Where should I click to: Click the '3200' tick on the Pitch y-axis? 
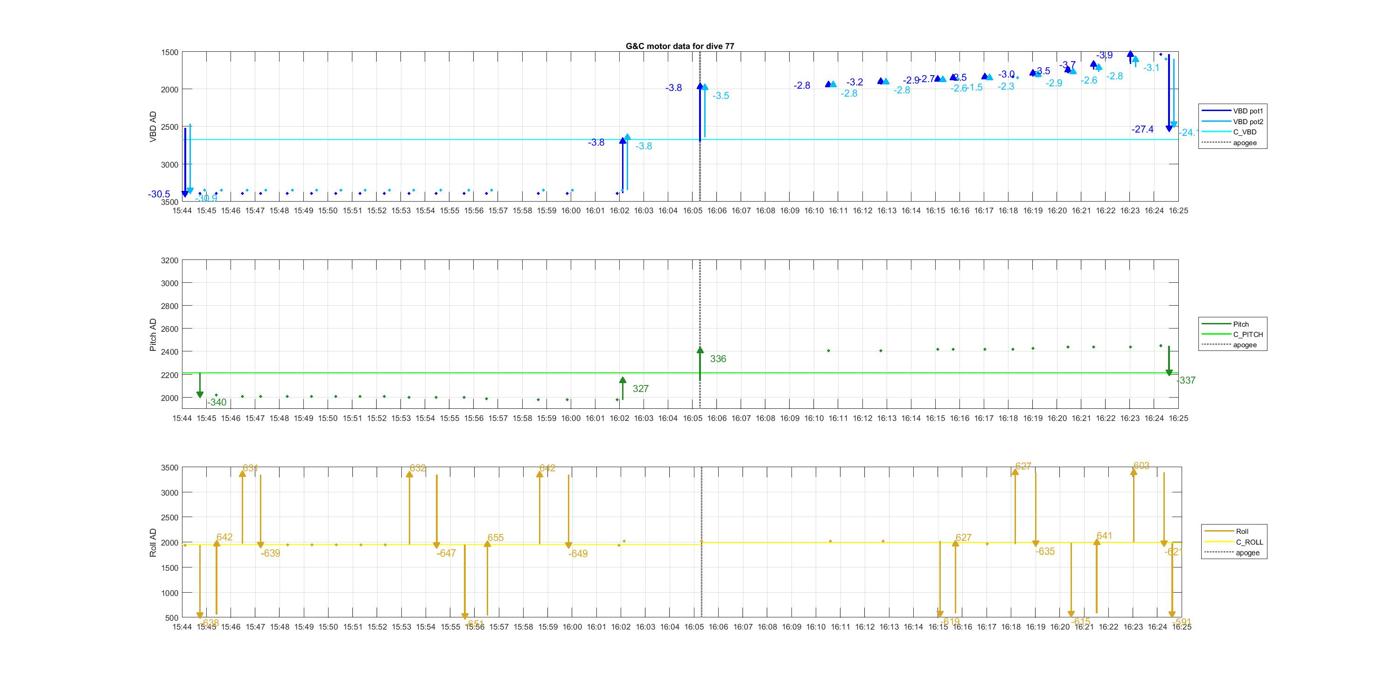tap(169, 260)
